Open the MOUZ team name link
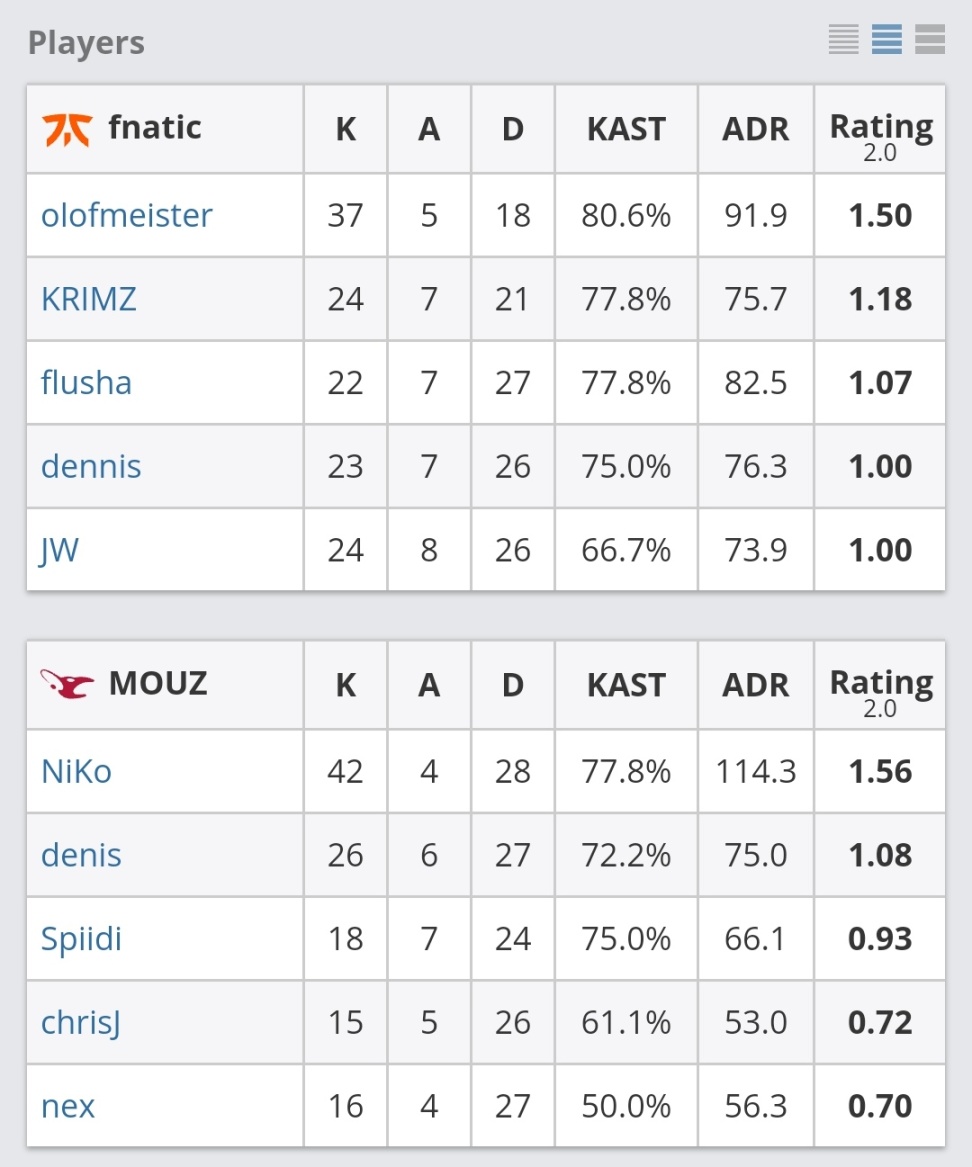 pos(158,684)
